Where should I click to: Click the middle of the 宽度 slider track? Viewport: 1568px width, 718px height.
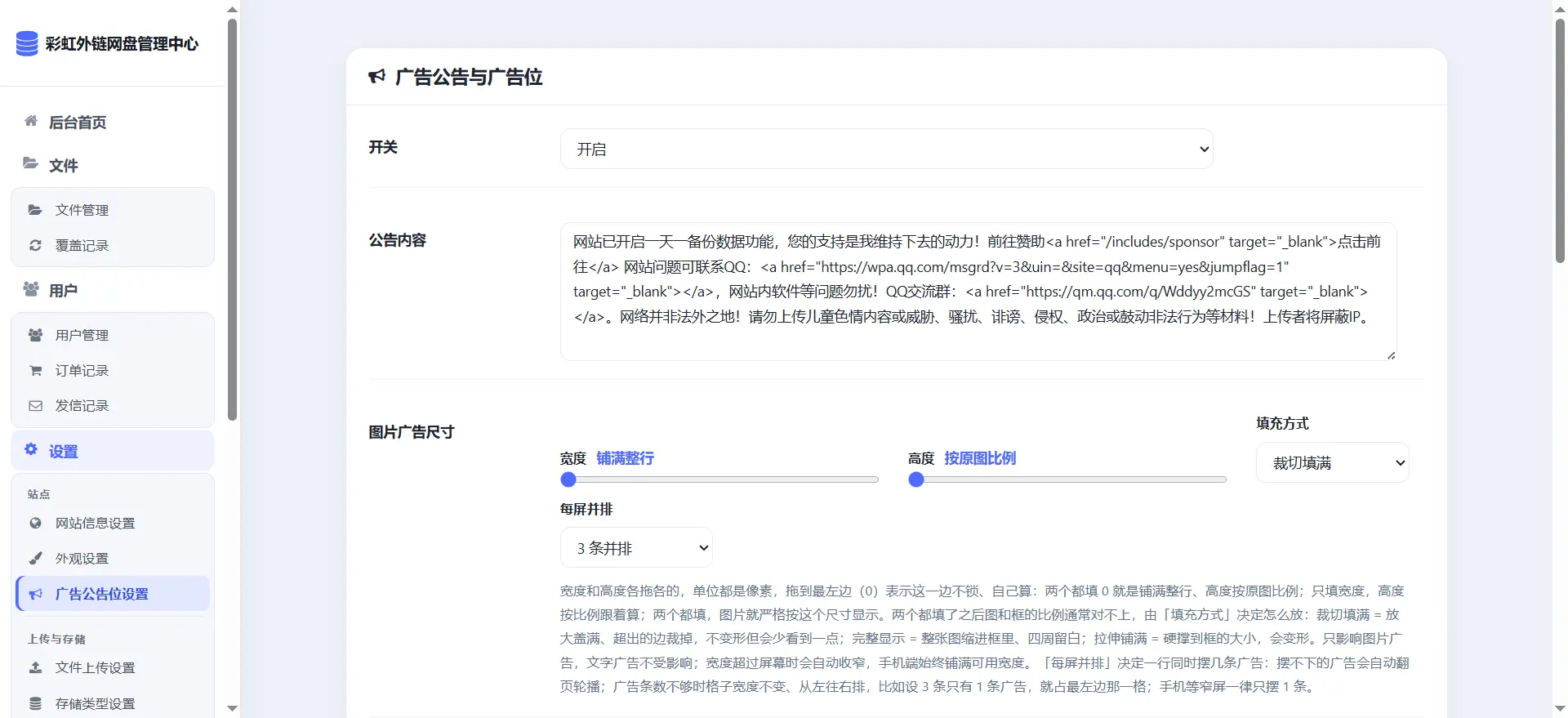(719, 479)
